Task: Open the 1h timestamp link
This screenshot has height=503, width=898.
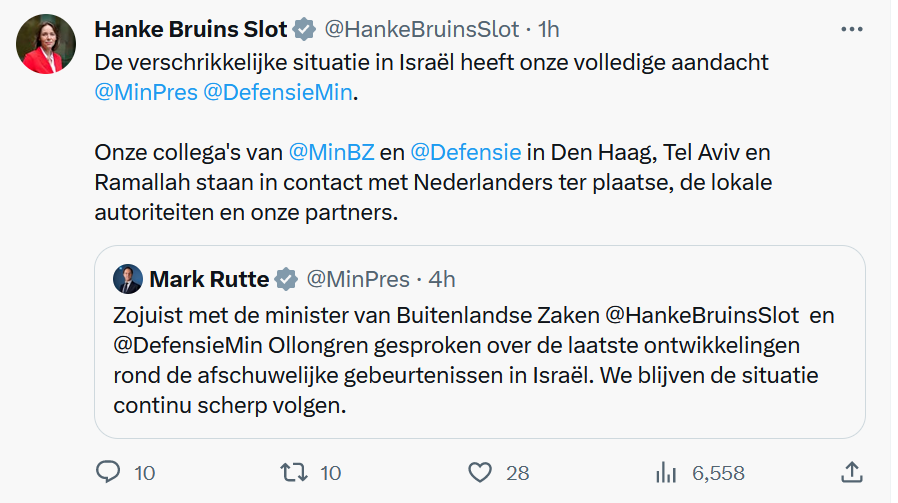Action: click(x=549, y=29)
